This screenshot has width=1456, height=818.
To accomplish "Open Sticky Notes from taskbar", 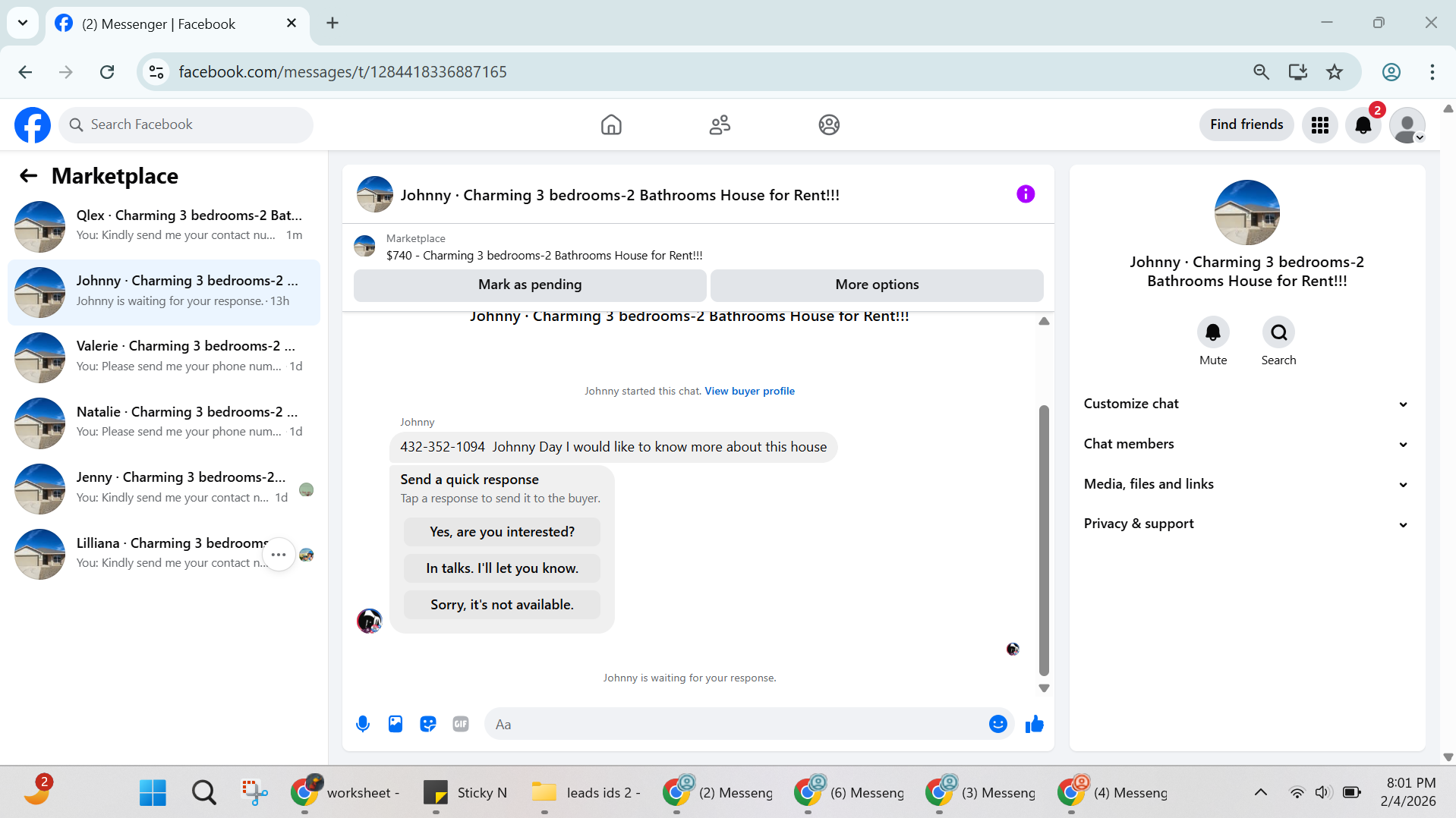I will 465,792.
